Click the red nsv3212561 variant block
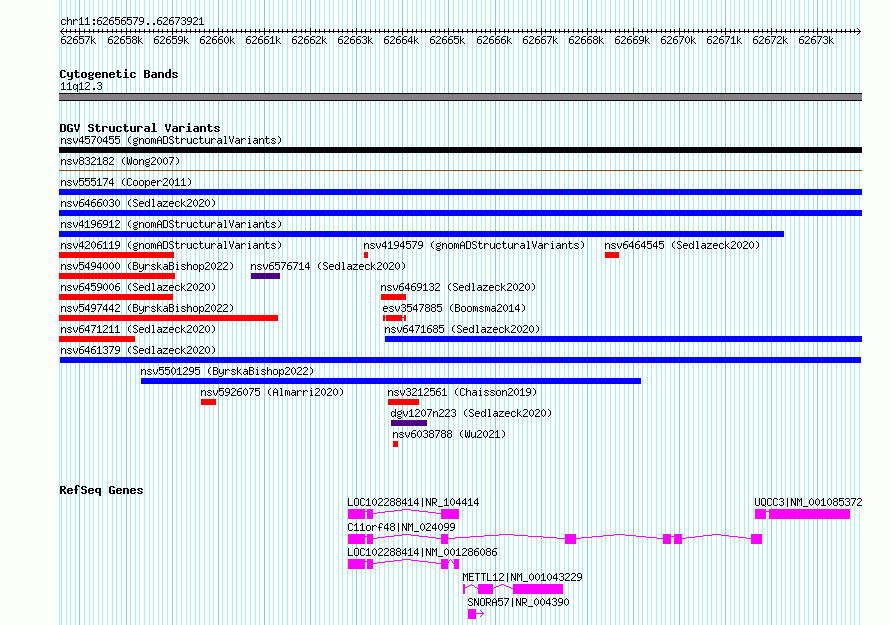The height and width of the screenshot is (625, 890). [x=404, y=402]
